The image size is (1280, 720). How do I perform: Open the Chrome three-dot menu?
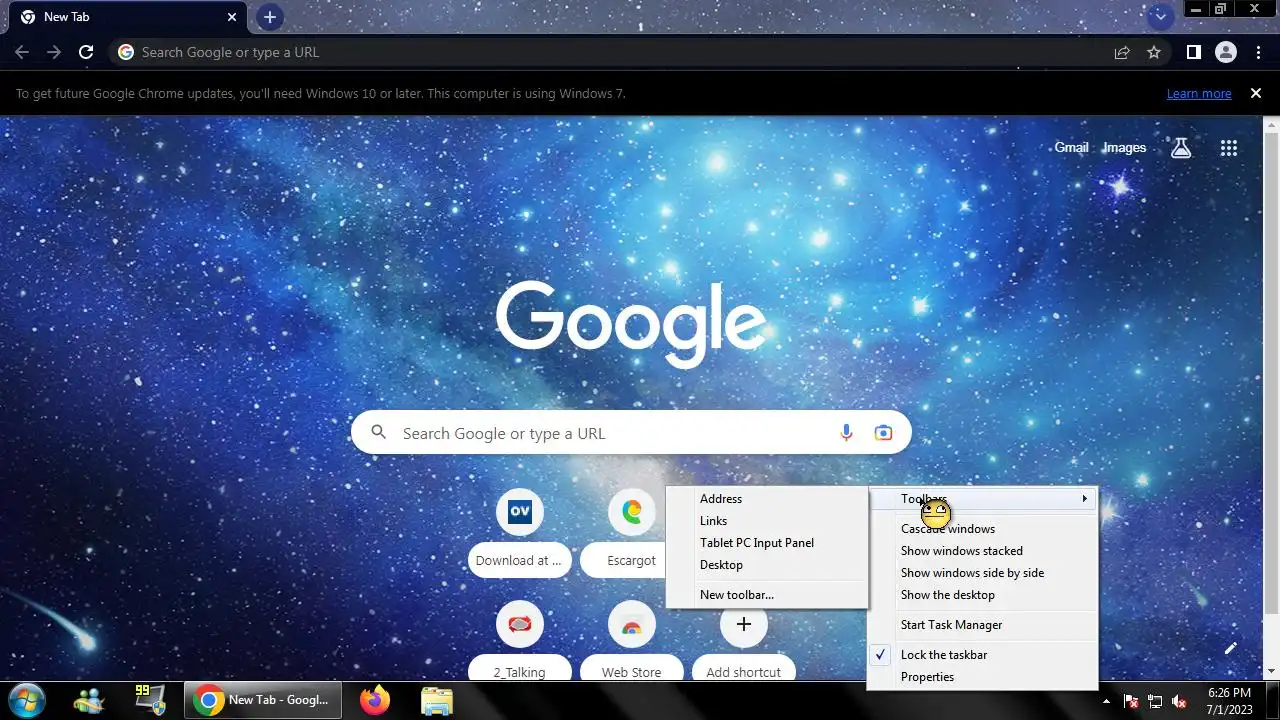pyautogui.click(x=1258, y=52)
